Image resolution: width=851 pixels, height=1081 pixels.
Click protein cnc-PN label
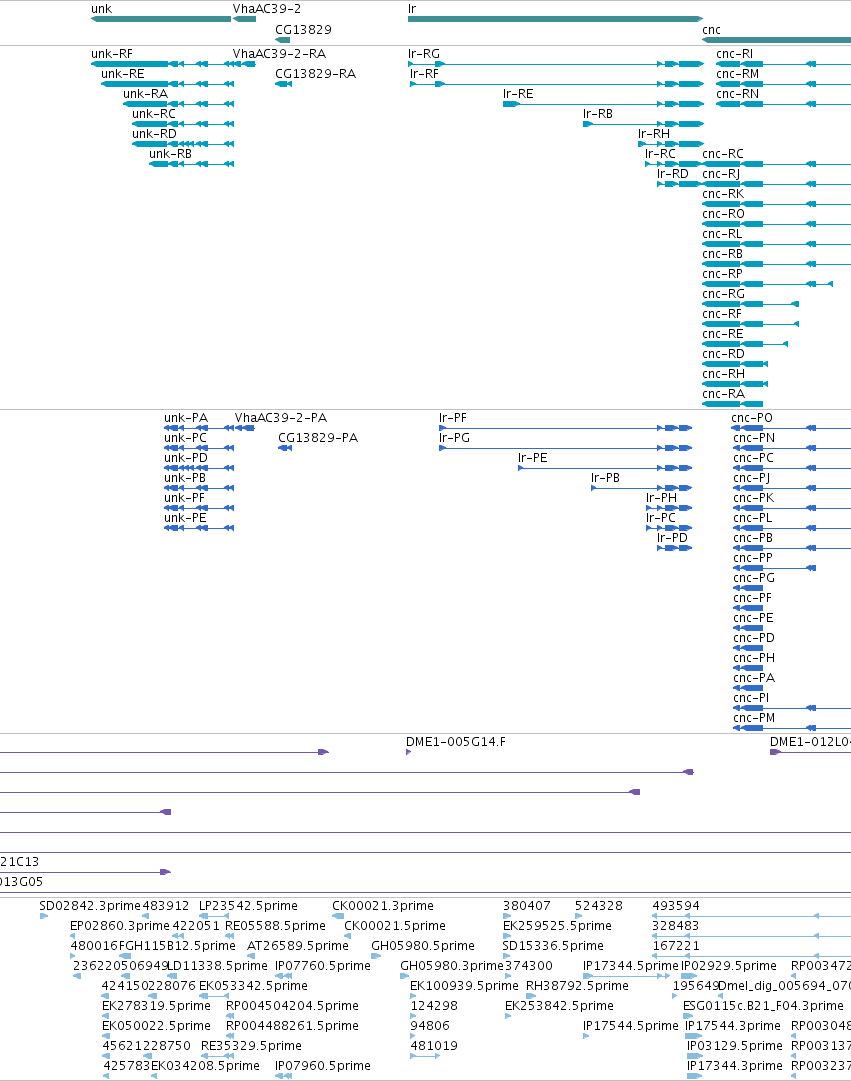[x=754, y=438]
